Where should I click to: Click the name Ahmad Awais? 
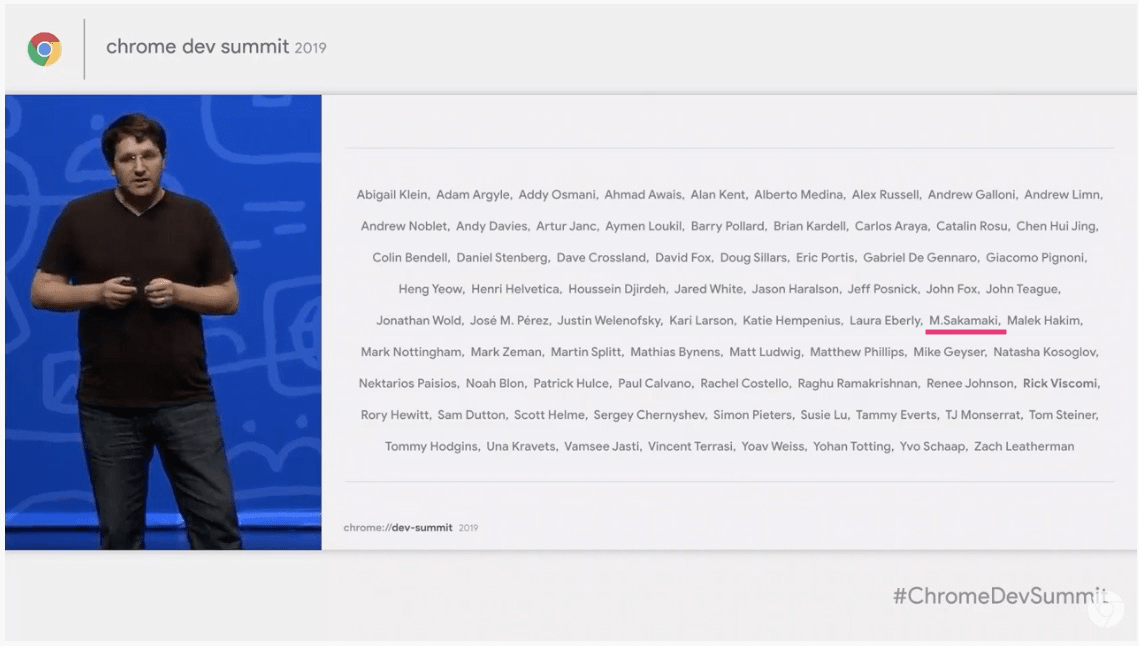point(643,195)
